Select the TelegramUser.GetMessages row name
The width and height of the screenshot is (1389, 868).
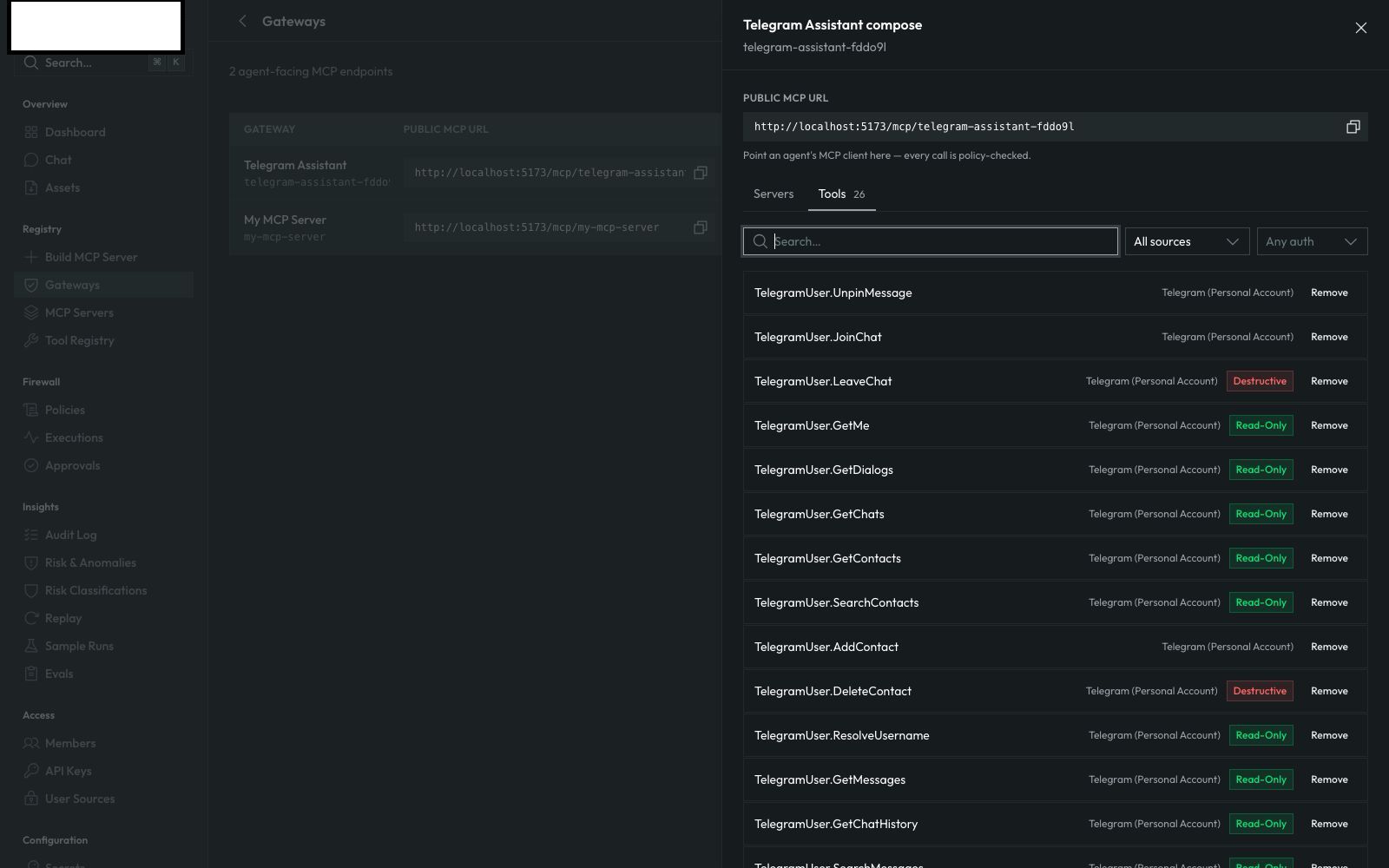(x=830, y=779)
